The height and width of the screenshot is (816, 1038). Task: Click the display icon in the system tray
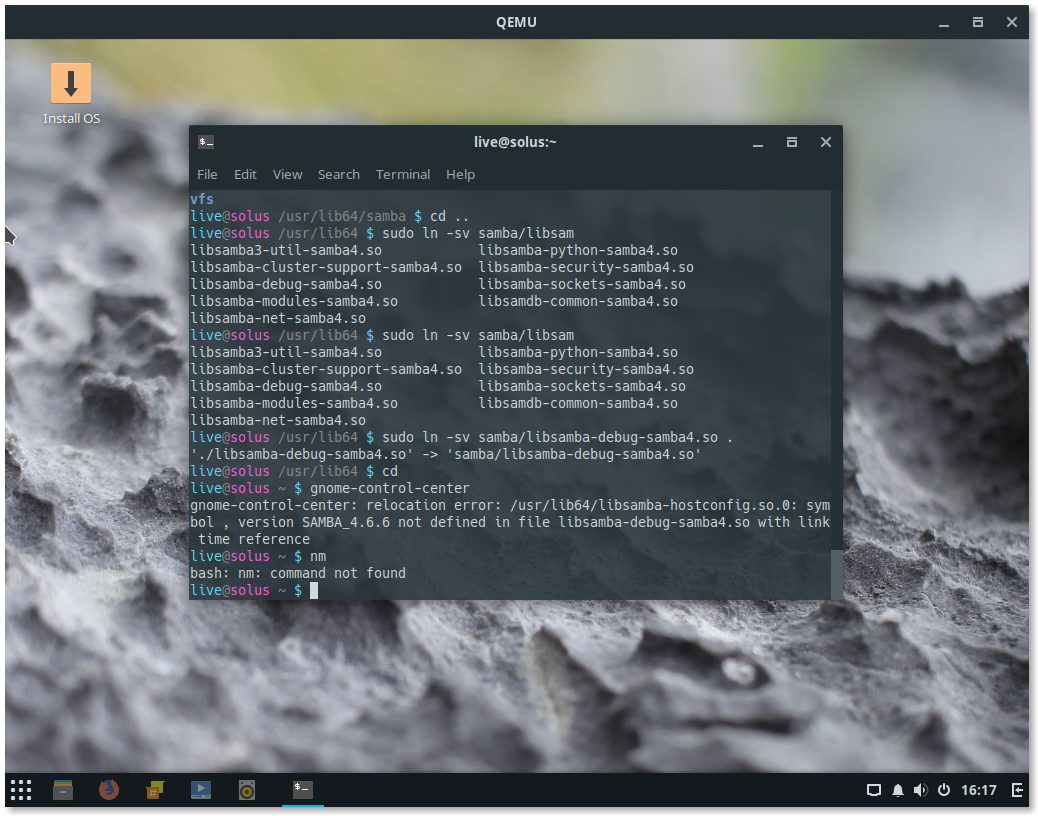[874, 790]
